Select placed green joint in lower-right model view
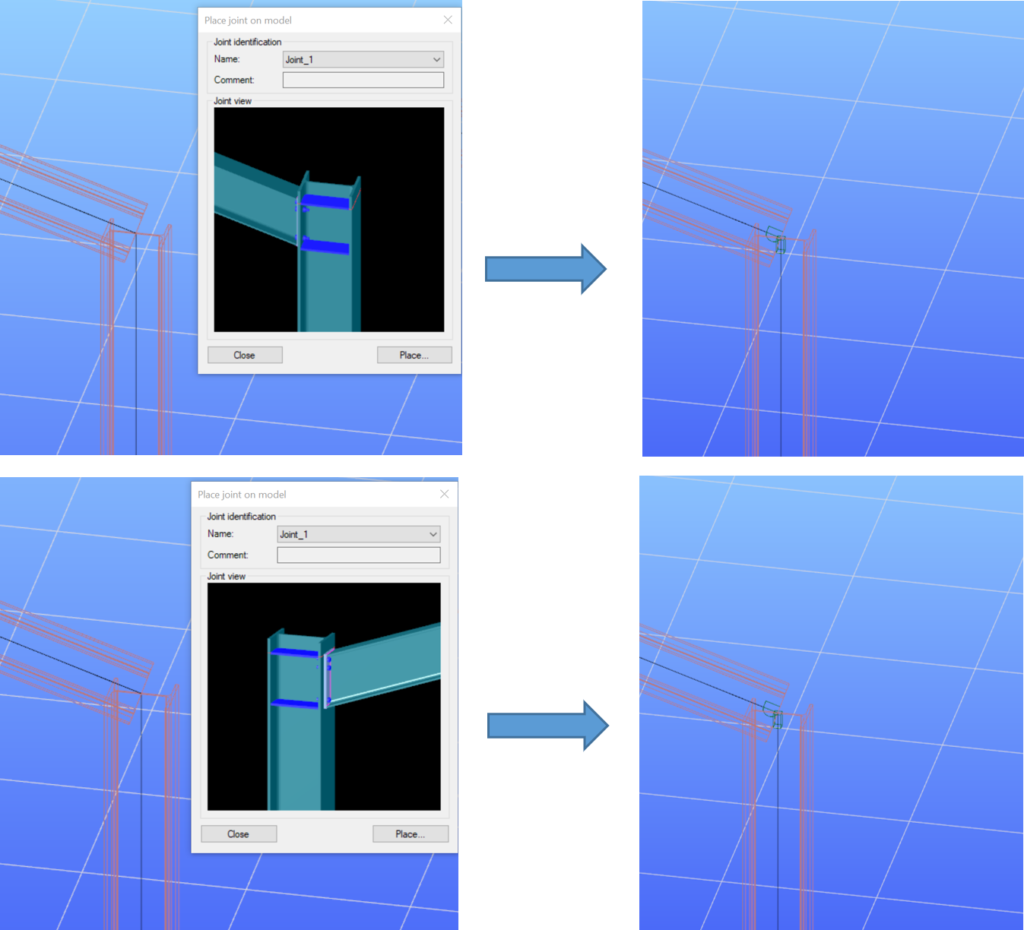The image size is (1024, 930). [773, 714]
